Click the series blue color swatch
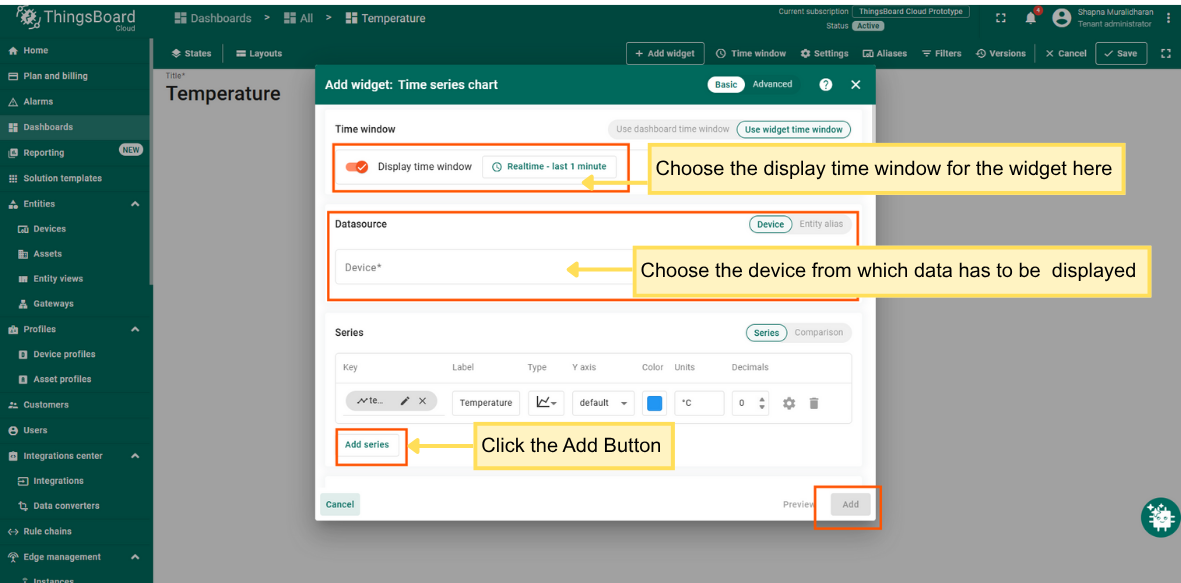 [654, 403]
